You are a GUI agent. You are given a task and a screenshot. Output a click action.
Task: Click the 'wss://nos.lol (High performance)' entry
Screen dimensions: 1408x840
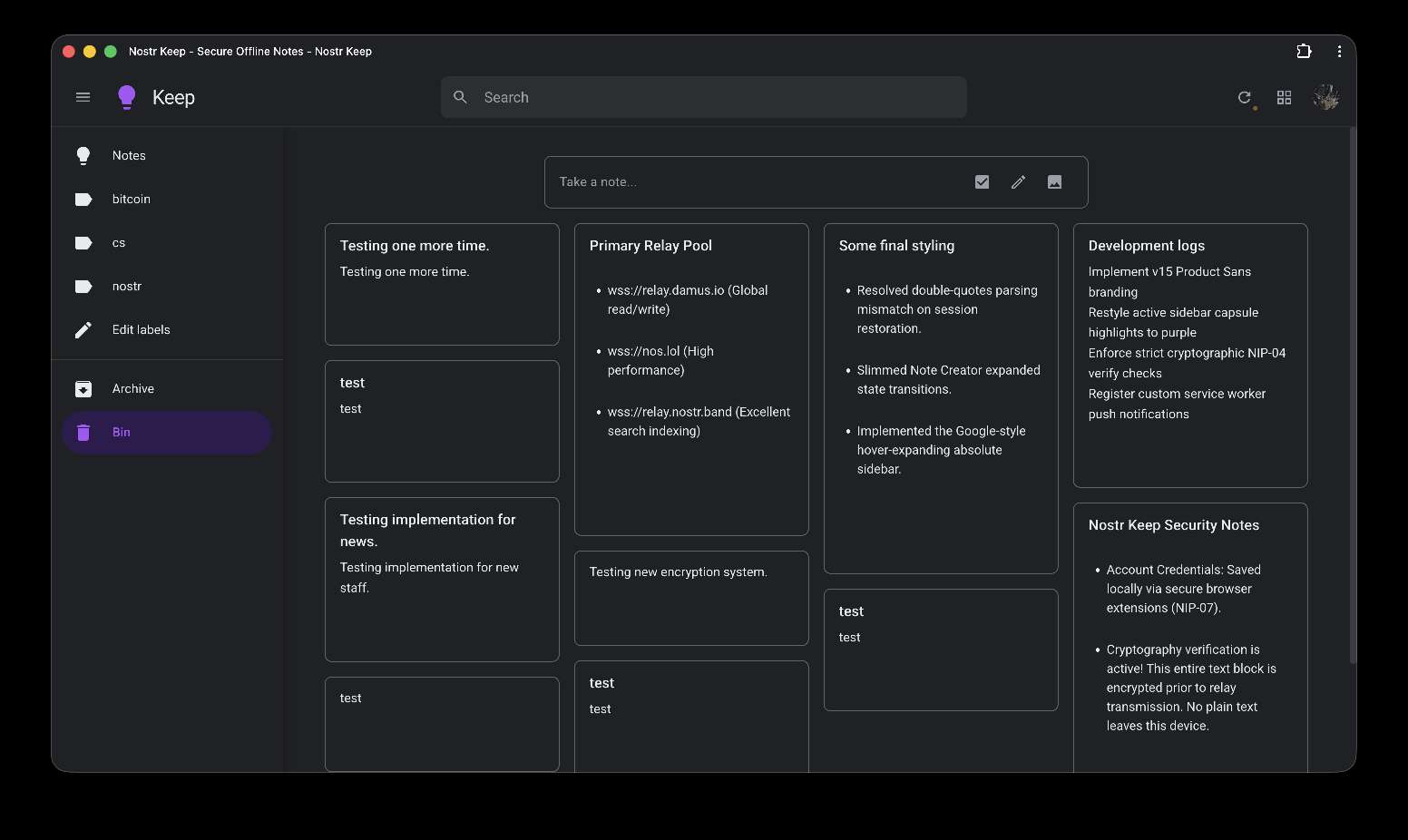coord(660,361)
